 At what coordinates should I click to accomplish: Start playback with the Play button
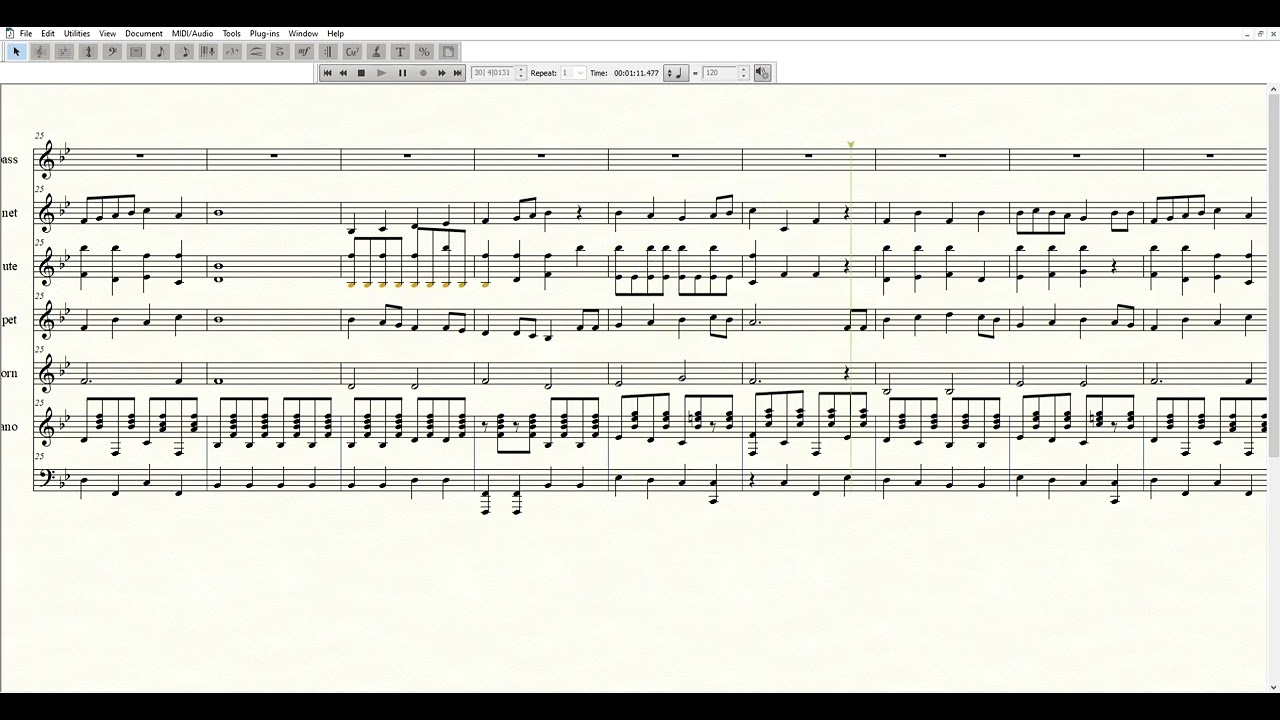381,73
